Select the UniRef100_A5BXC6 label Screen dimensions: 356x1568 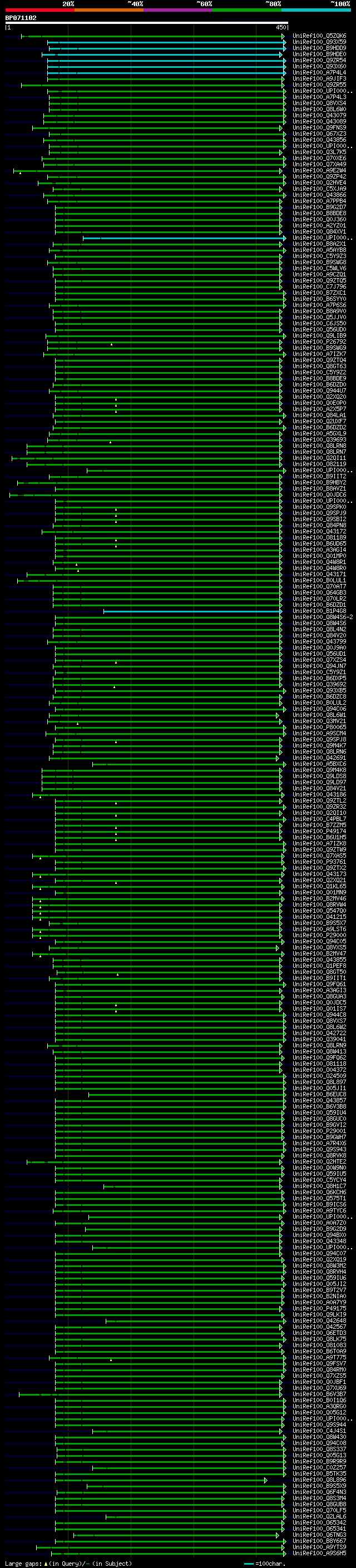point(319,763)
